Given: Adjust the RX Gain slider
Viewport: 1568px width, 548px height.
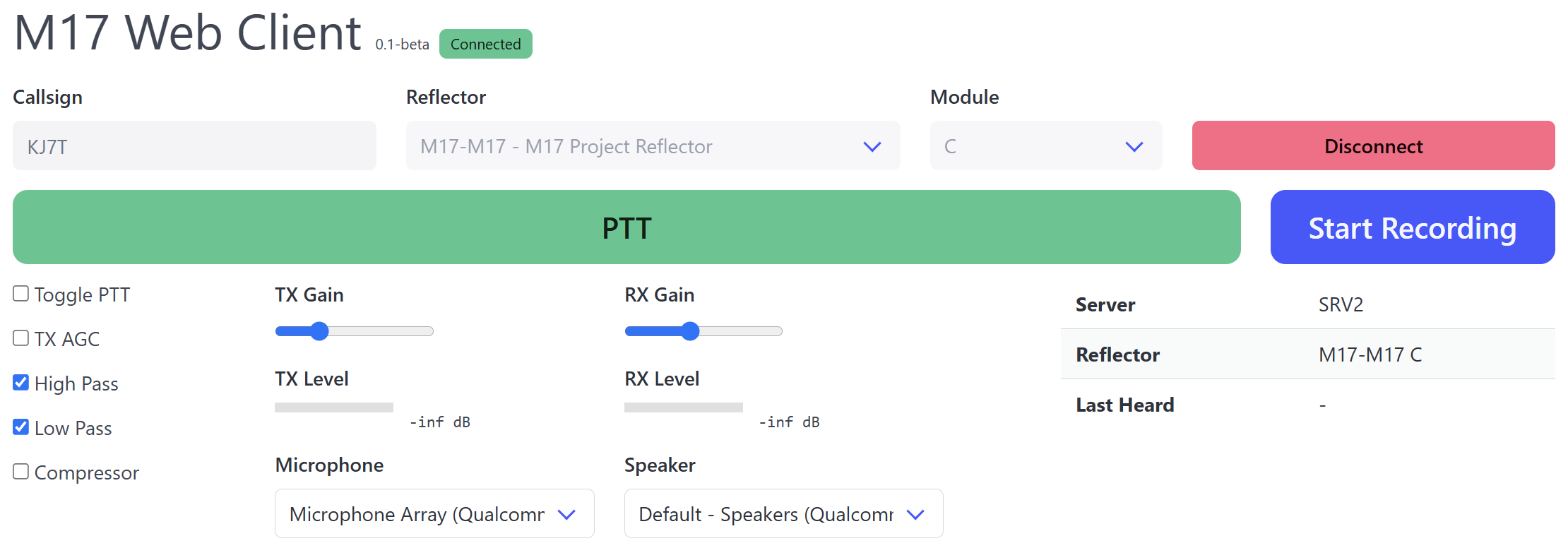Looking at the screenshot, I should 689,330.
